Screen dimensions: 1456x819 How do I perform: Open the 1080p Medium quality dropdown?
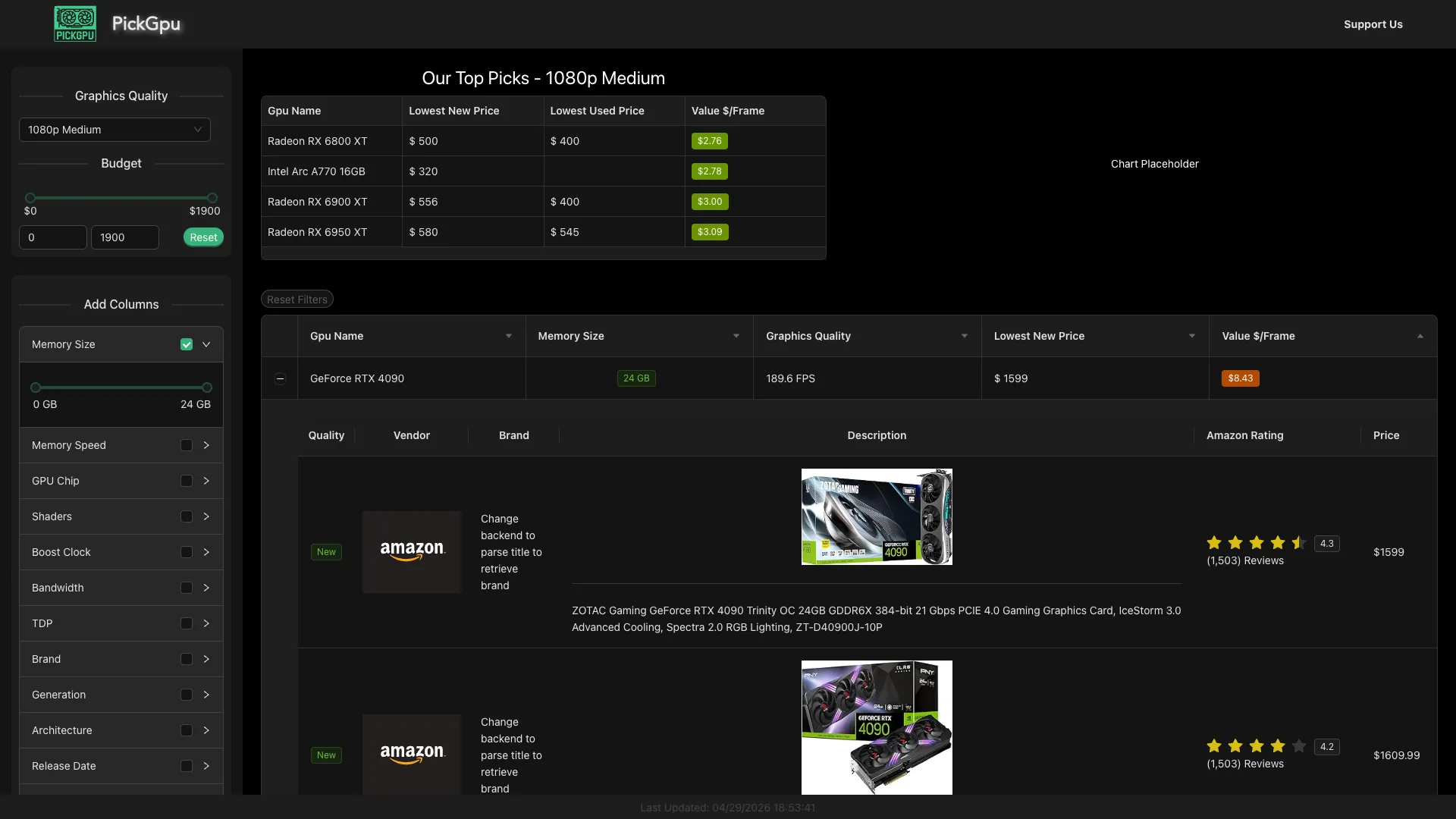click(115, 130)
